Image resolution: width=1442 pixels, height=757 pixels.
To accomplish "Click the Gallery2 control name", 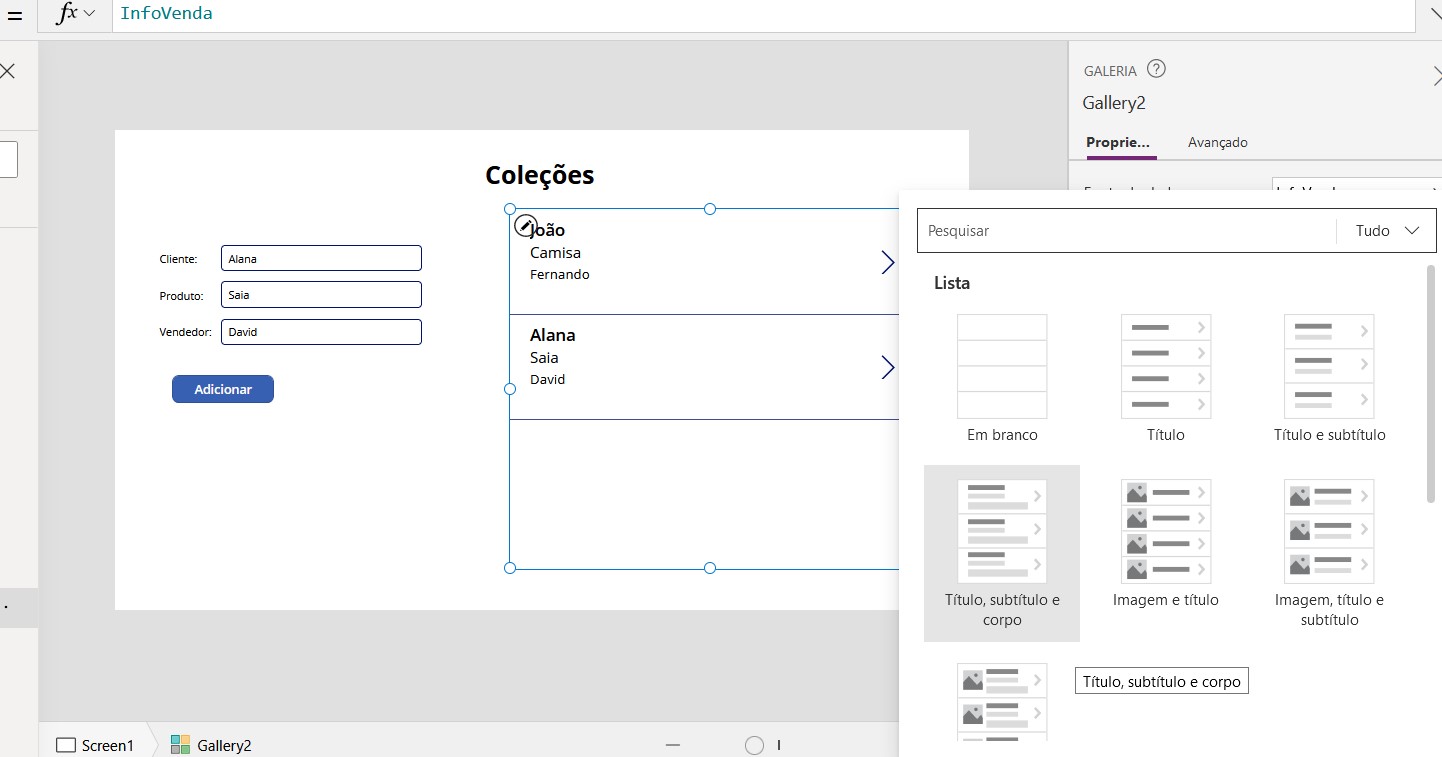I will tap(1114, 103).
